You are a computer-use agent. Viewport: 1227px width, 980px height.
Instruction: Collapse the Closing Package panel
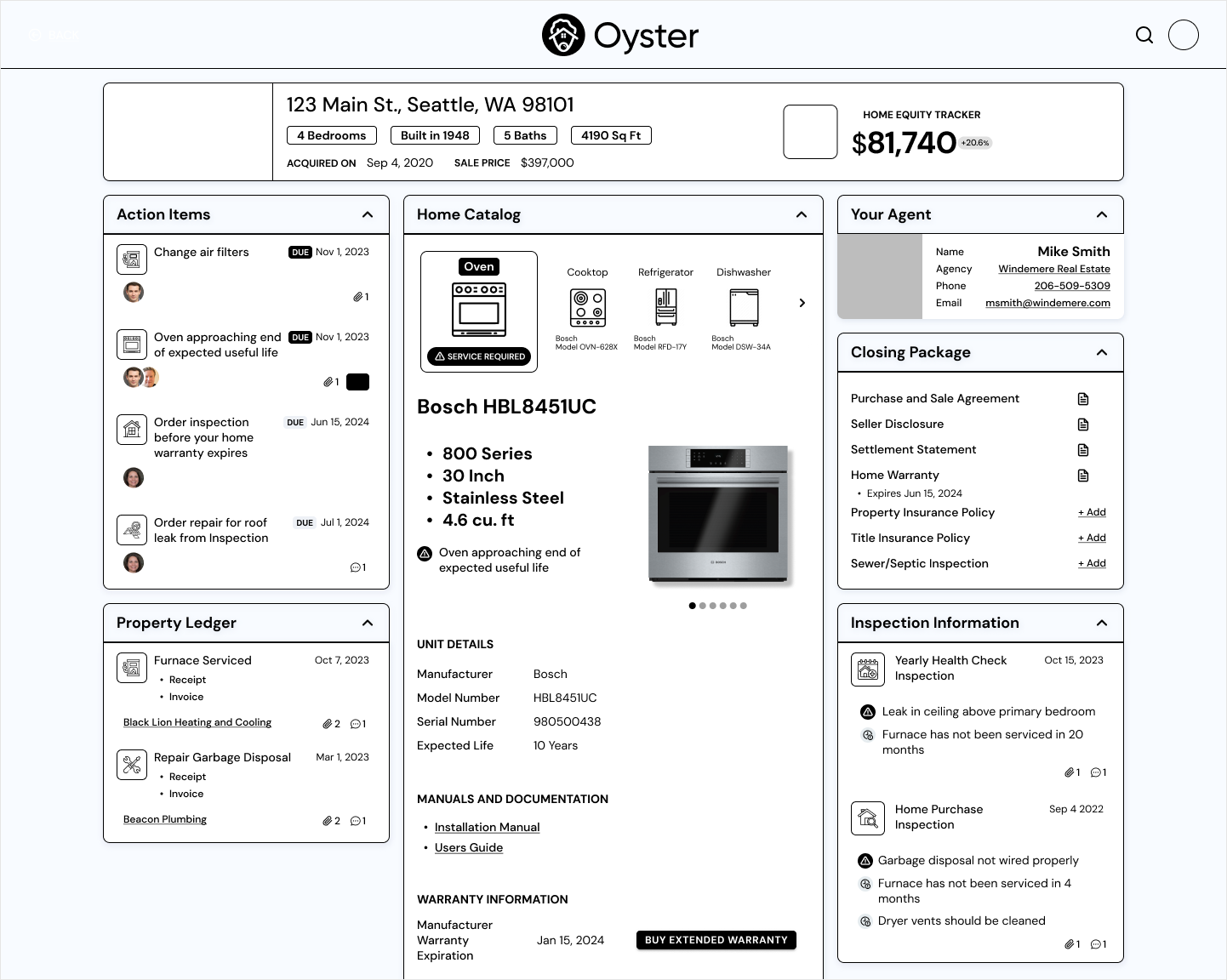[1102, 352]
